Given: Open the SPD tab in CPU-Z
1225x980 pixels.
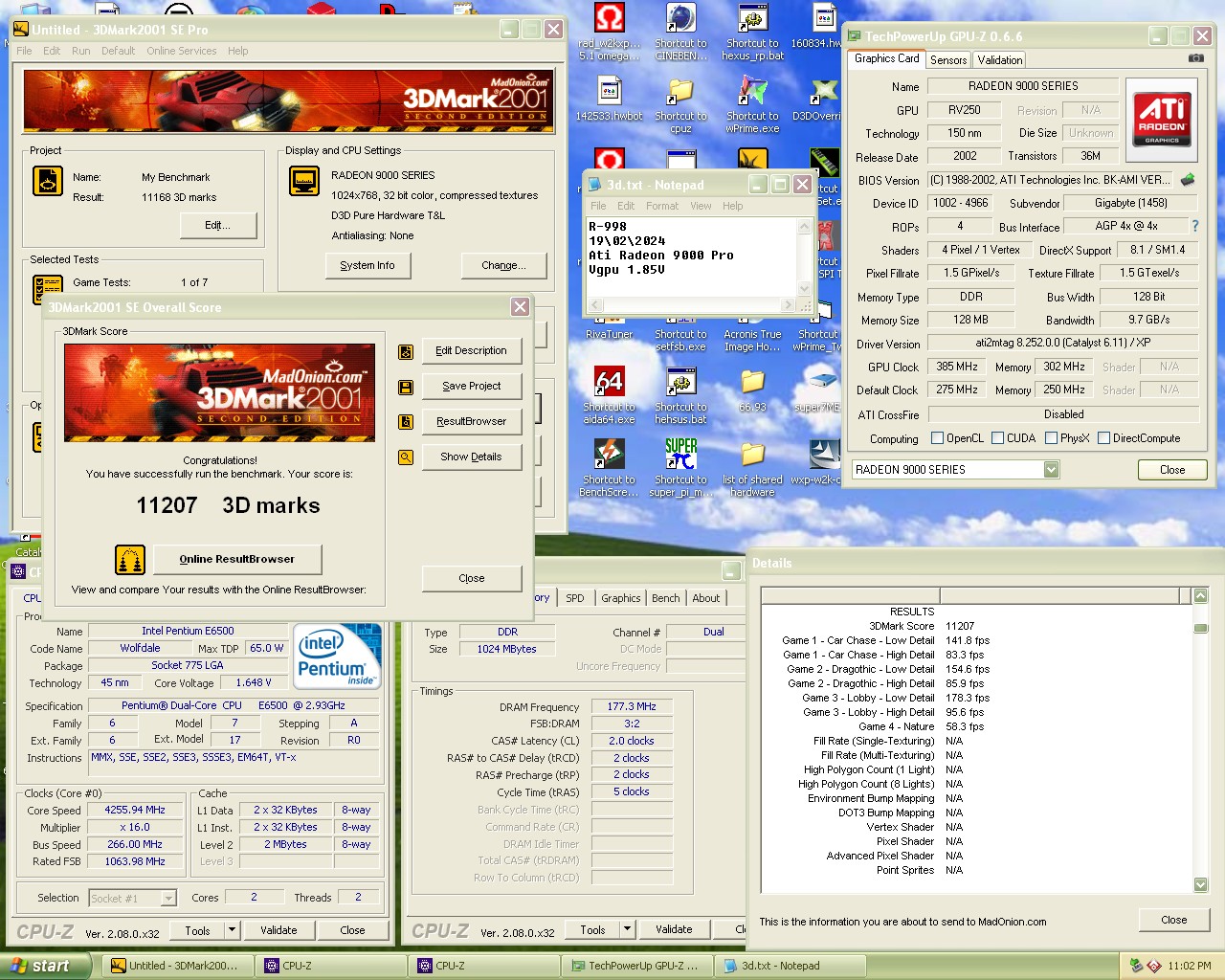Looking at the screenshot, I should (x=574, y=598).
